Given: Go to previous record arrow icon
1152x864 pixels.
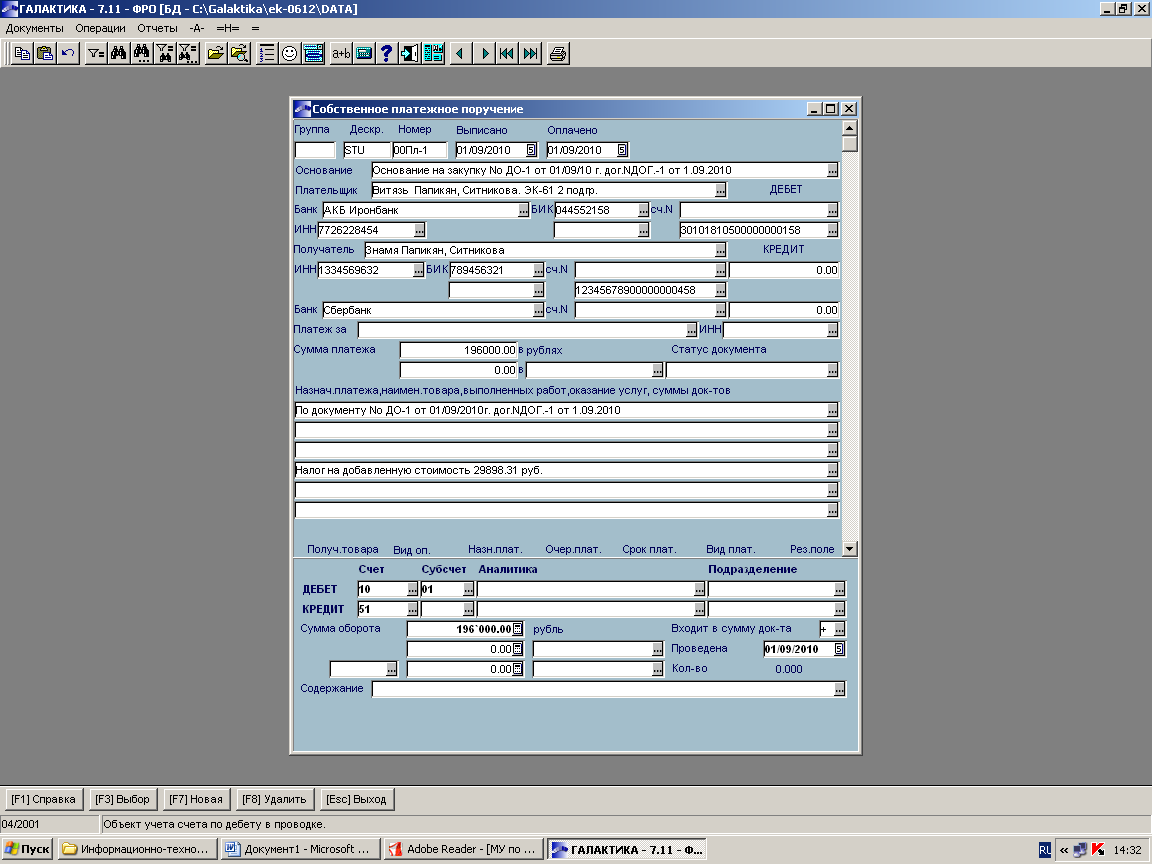Looking at the screenshot, I should (x=460, y=54).
